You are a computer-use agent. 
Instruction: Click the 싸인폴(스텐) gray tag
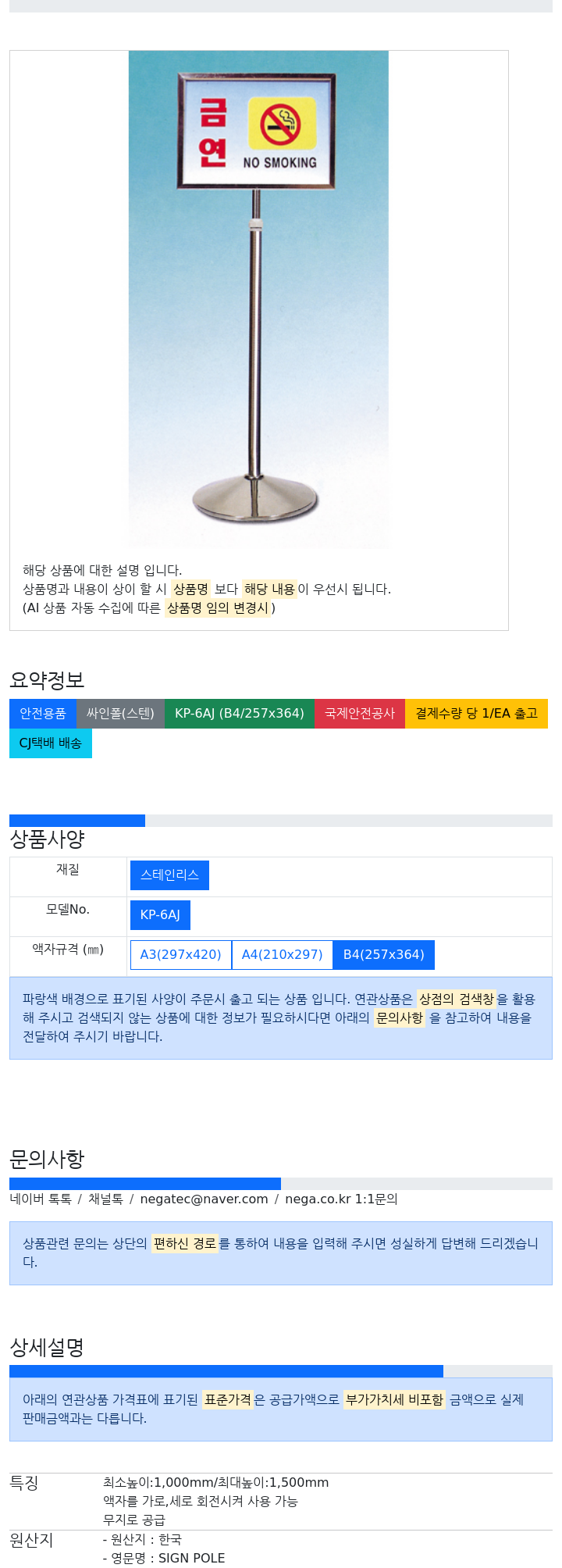(x=120, y=714)
